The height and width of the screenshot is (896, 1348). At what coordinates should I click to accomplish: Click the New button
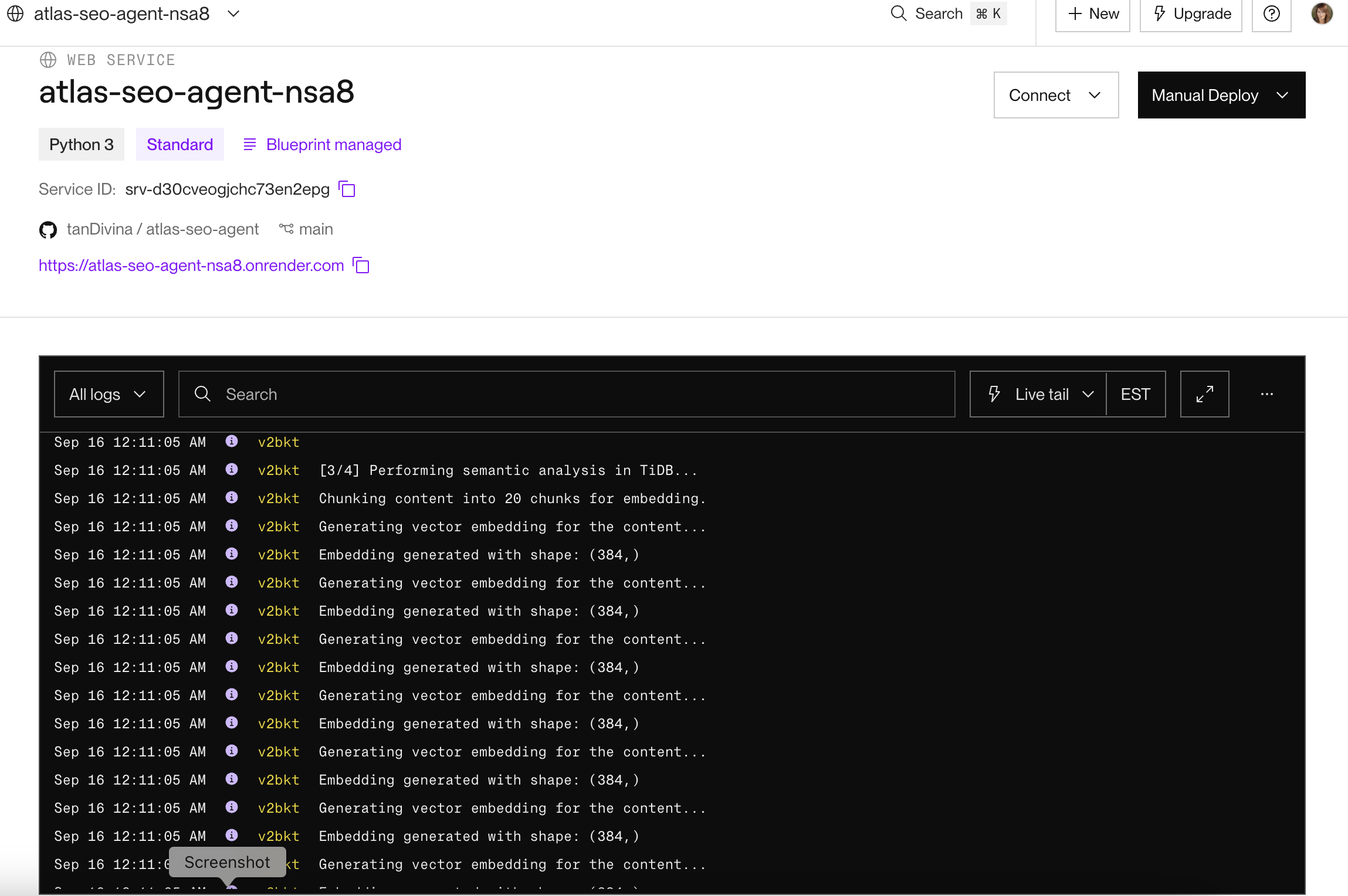(x=1092, y=14)
